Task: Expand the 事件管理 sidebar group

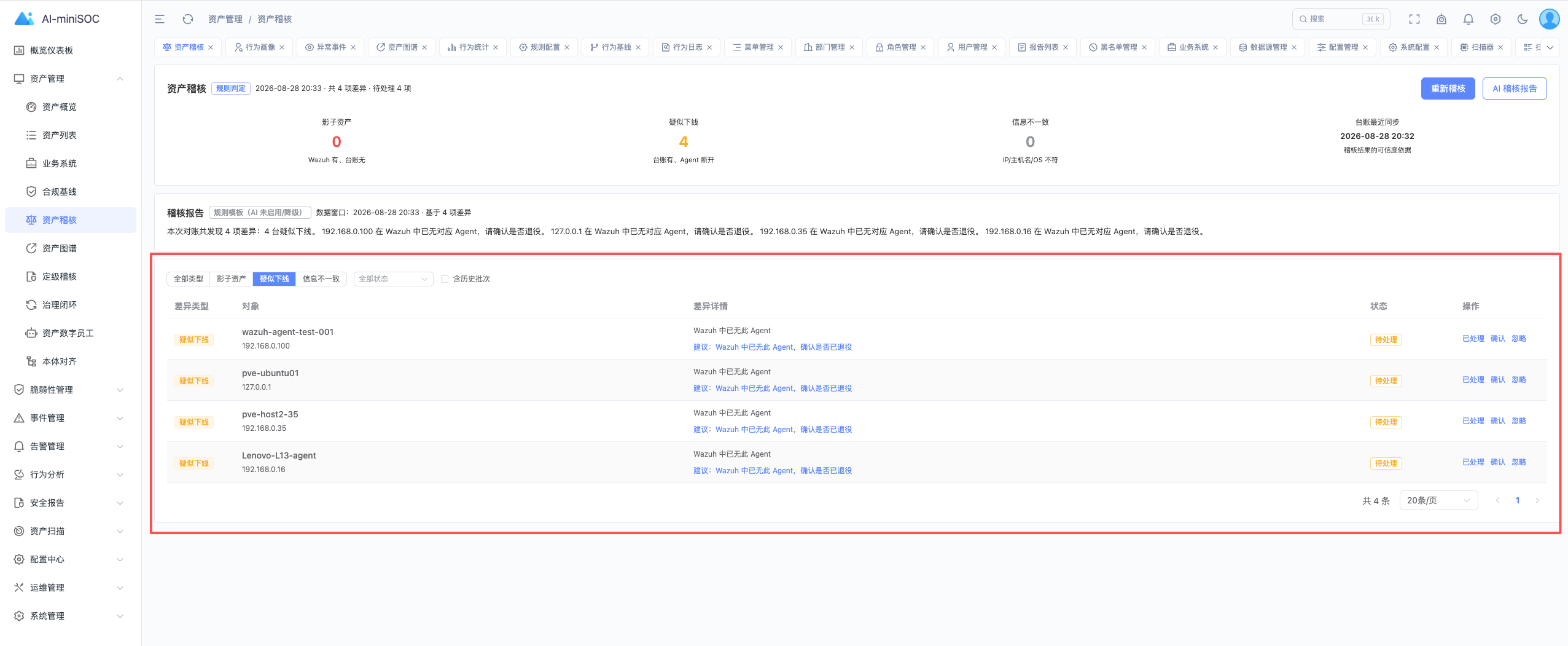Action: (70, 418)
